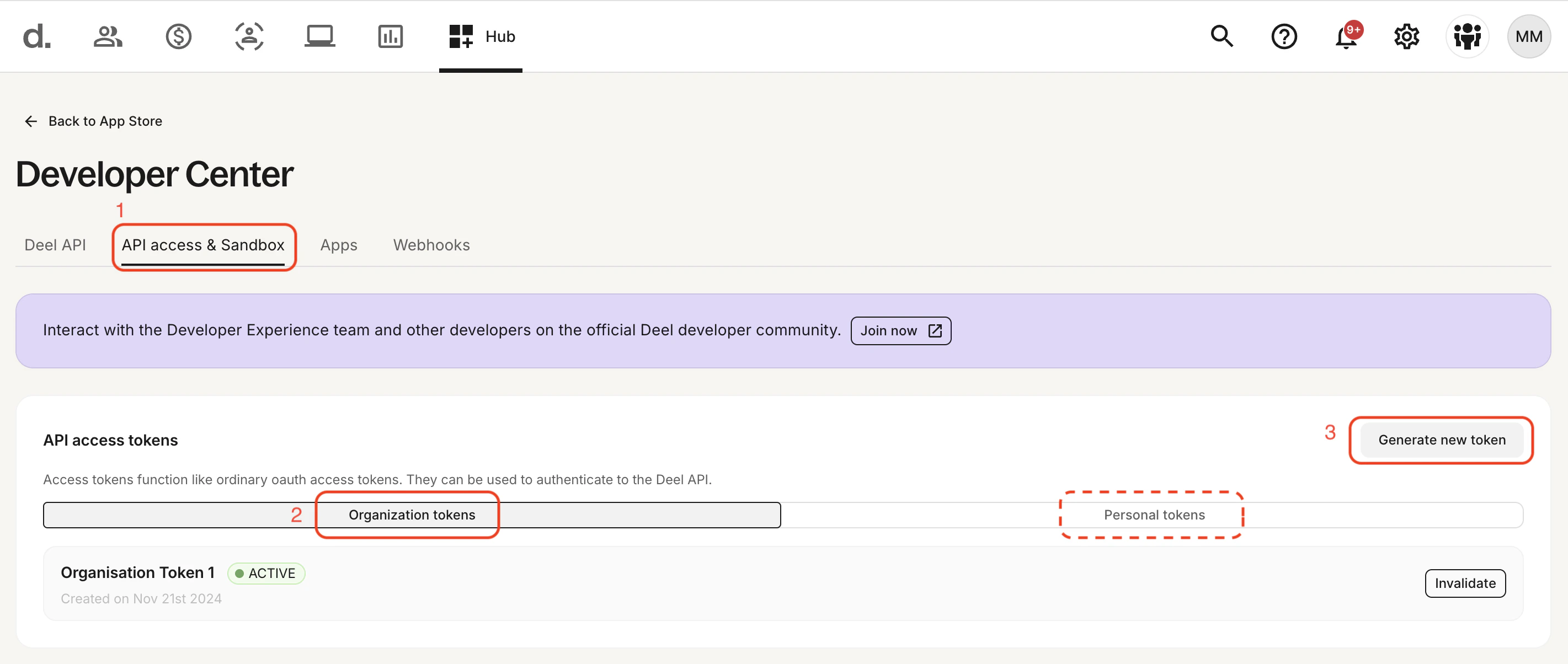Open the Webhooks tab

(x=431, y=245)
